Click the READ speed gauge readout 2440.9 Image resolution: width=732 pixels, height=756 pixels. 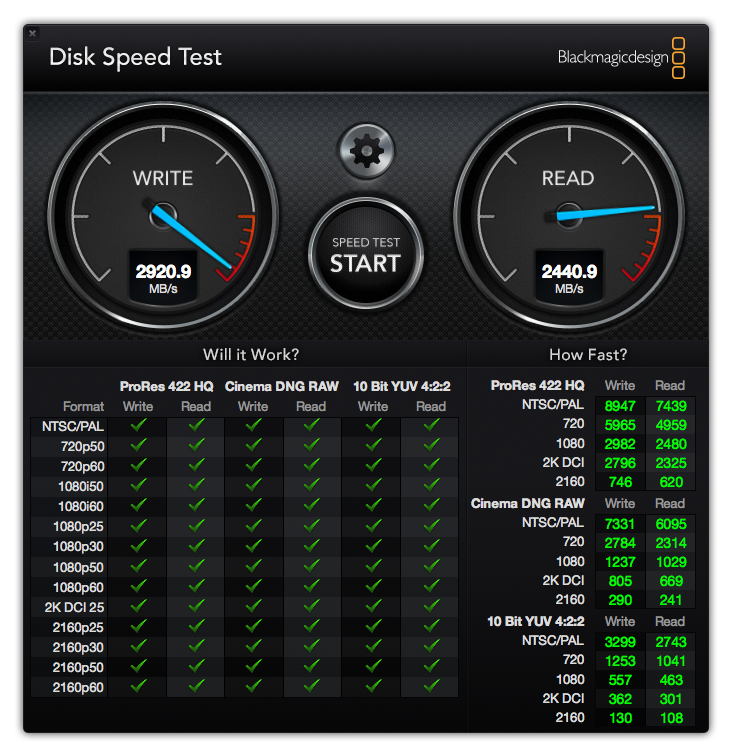coord(569,271)
